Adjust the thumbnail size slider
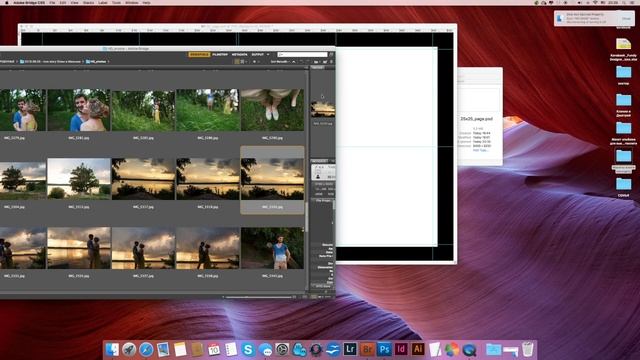640x360 pixels. tap(259, 297)
